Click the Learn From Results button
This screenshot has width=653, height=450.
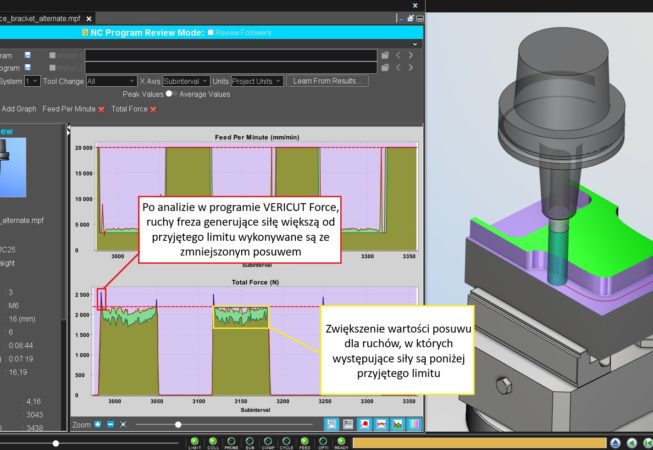[x=326, y=80]
